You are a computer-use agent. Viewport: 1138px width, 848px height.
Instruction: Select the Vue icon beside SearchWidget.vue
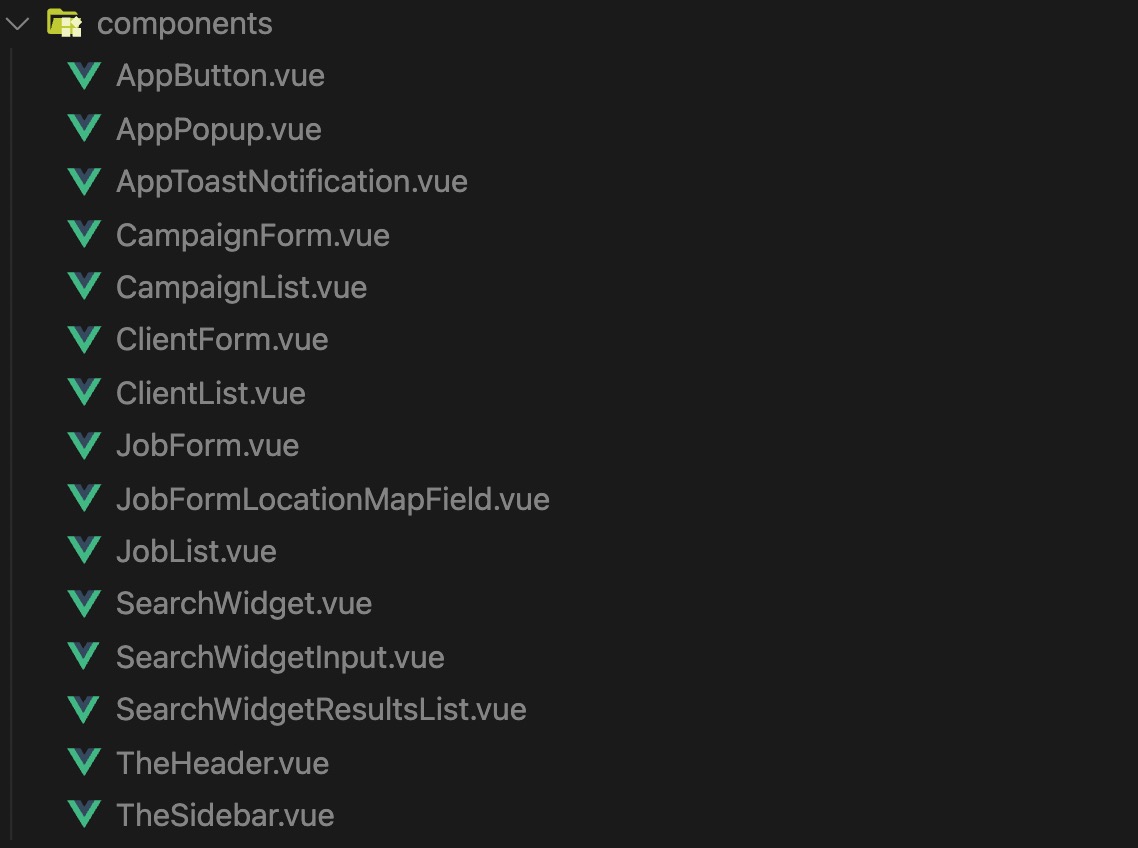pos(84,603)
